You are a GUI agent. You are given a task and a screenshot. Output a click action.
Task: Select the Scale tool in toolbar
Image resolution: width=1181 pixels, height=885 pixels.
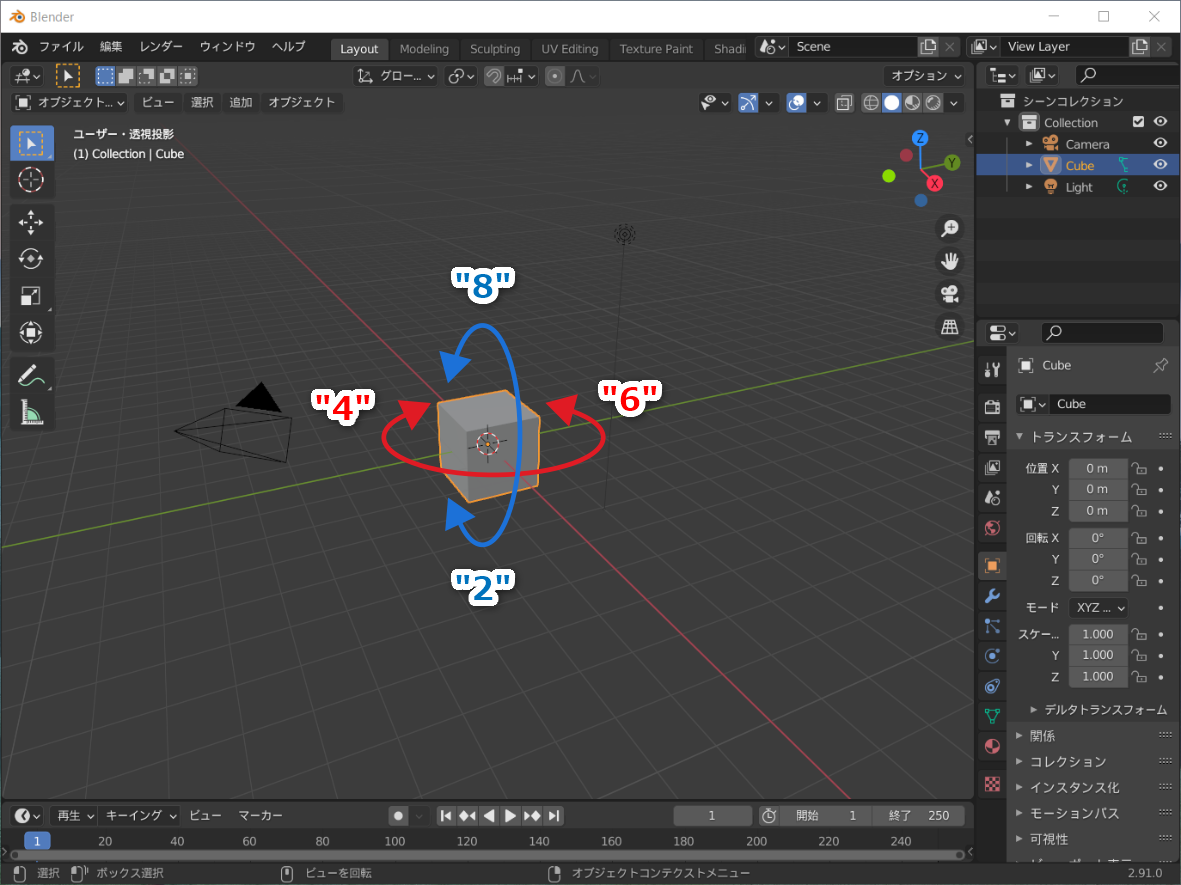coord(31,296)
